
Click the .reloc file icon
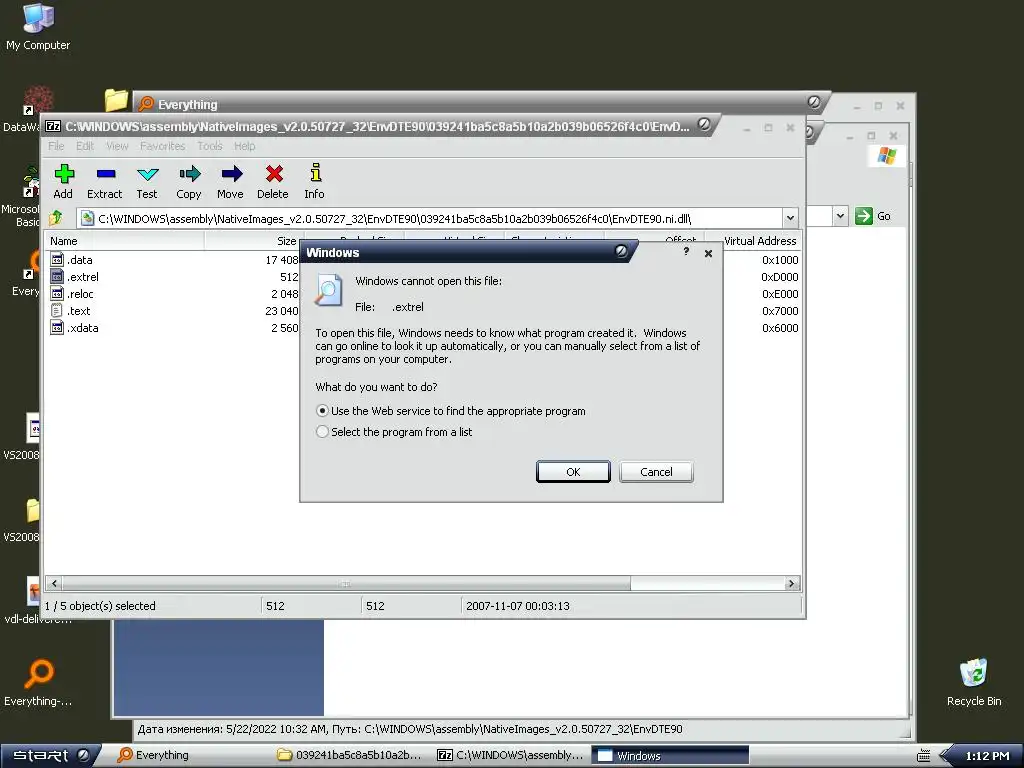pyautogui.click(x=57, y=293)
